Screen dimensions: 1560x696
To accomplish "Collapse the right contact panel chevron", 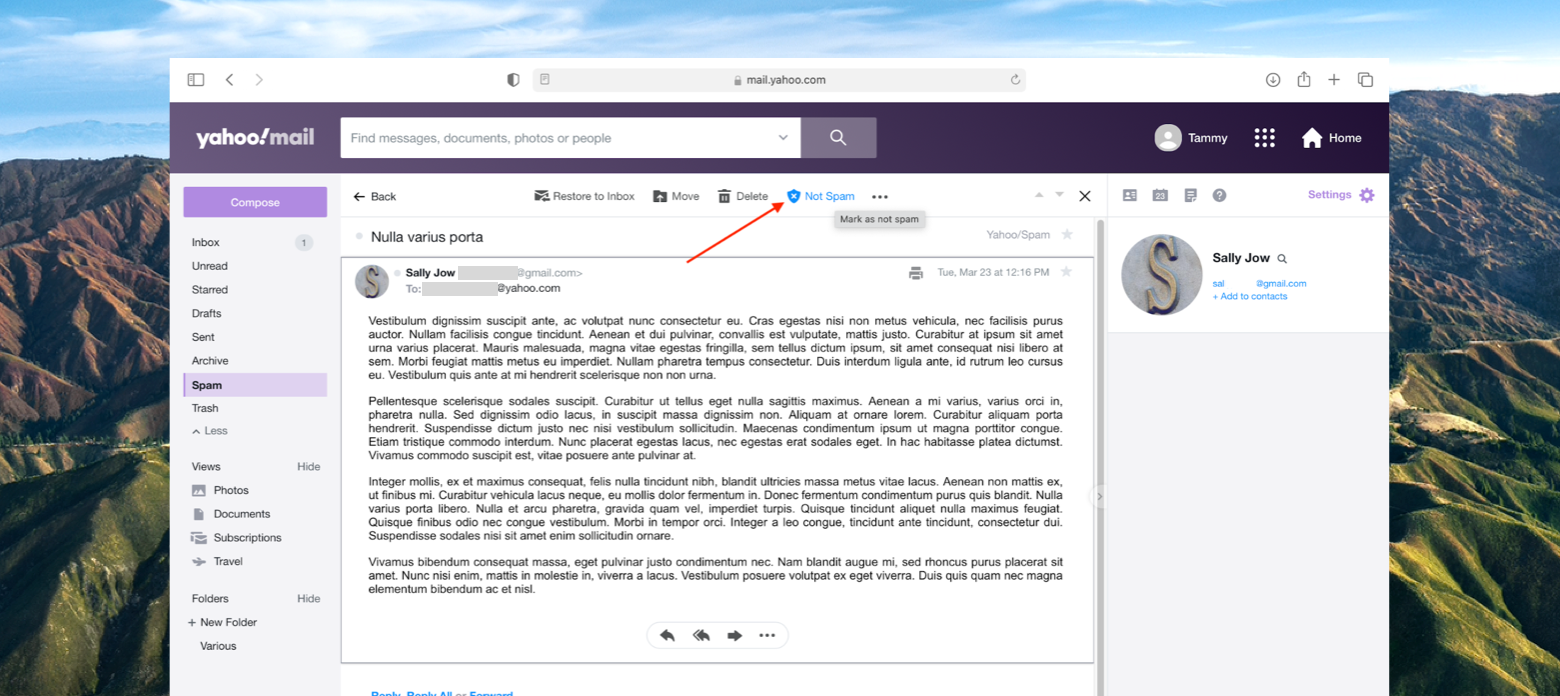I will pyautogui.click(x=1099, y=496).
